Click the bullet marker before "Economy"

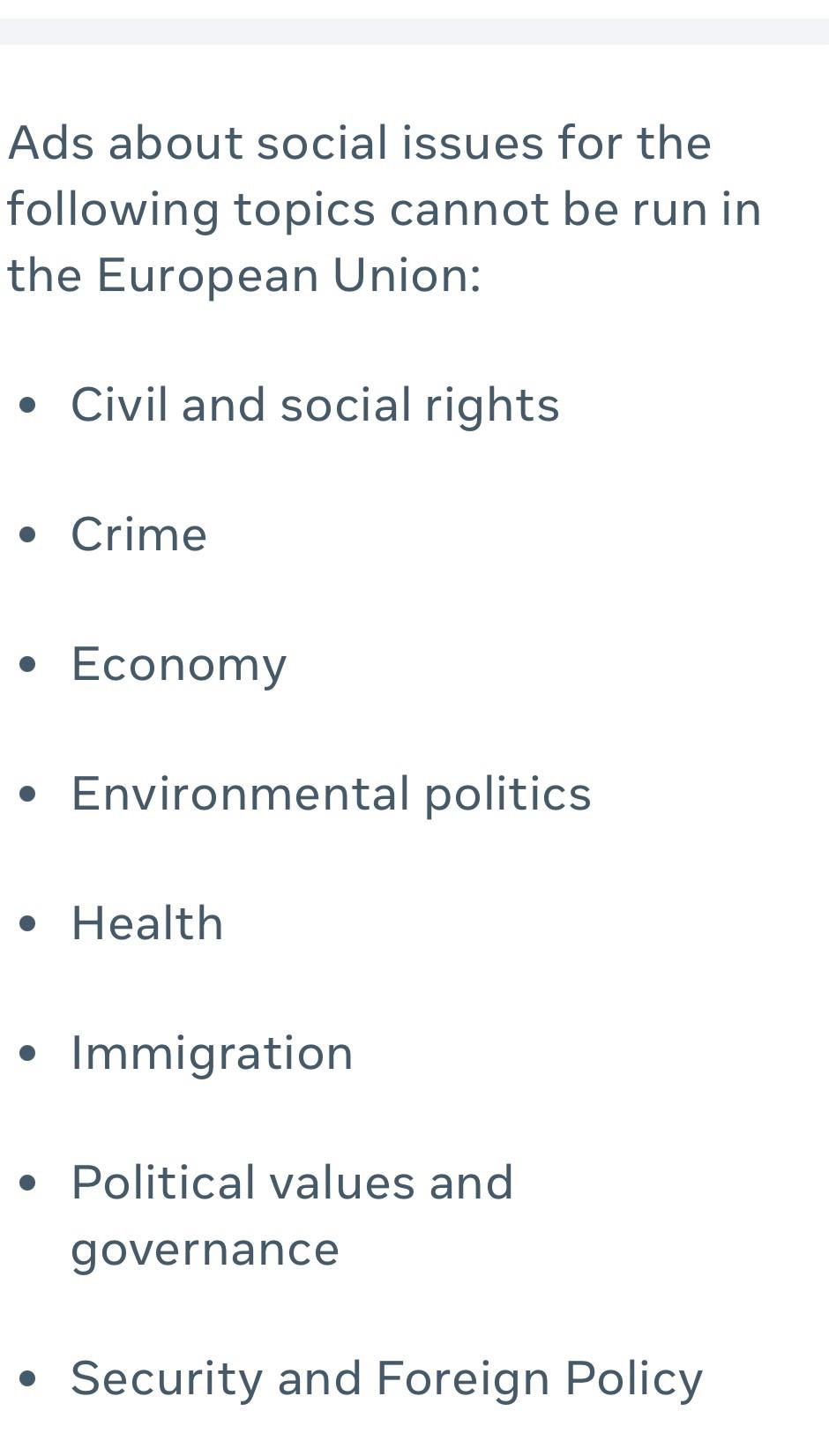point(28,664)
